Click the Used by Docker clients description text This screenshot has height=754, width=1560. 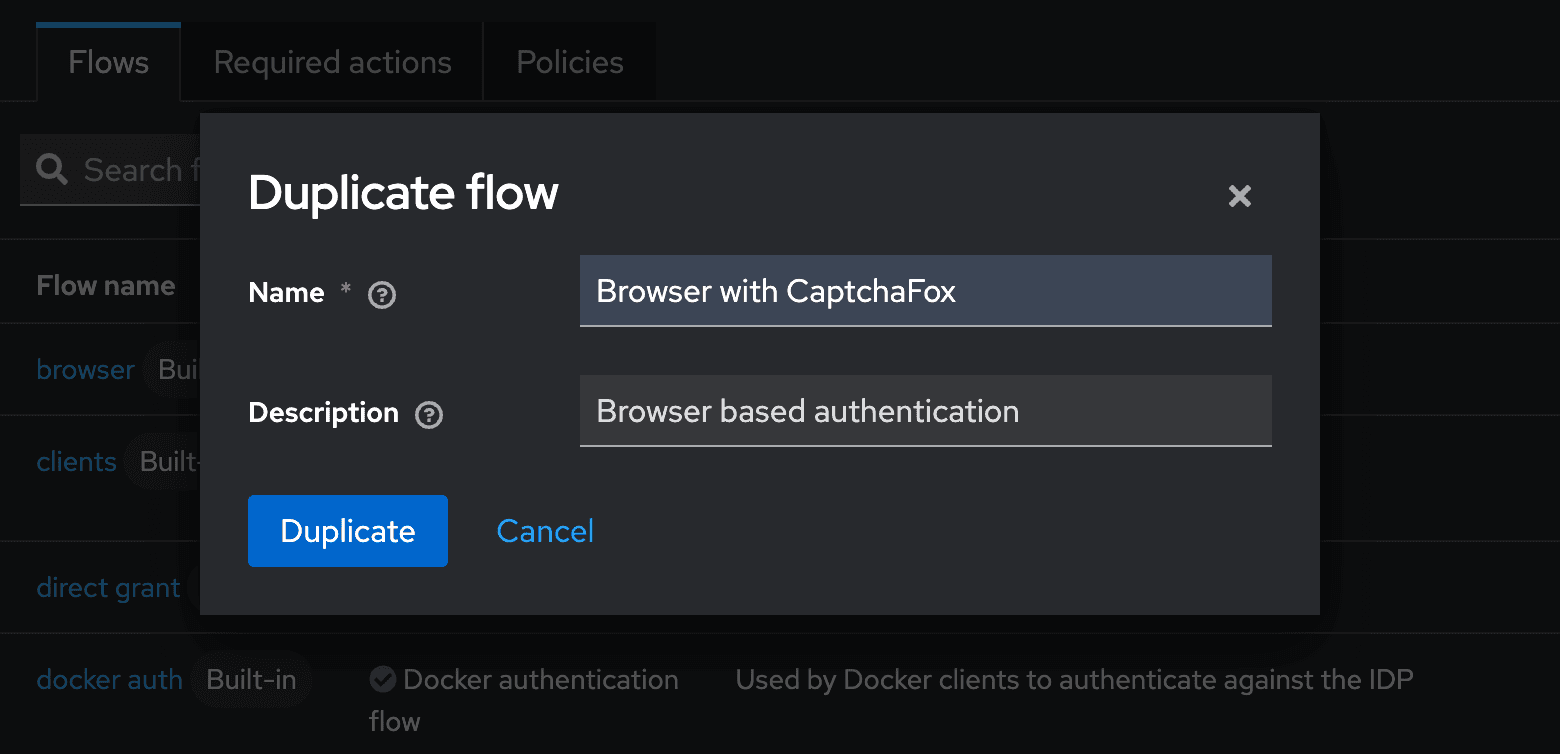coord(1074,680)
